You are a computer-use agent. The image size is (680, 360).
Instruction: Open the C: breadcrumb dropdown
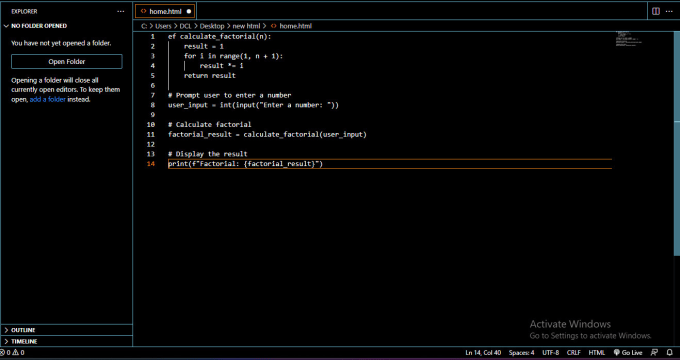point(144,26)
